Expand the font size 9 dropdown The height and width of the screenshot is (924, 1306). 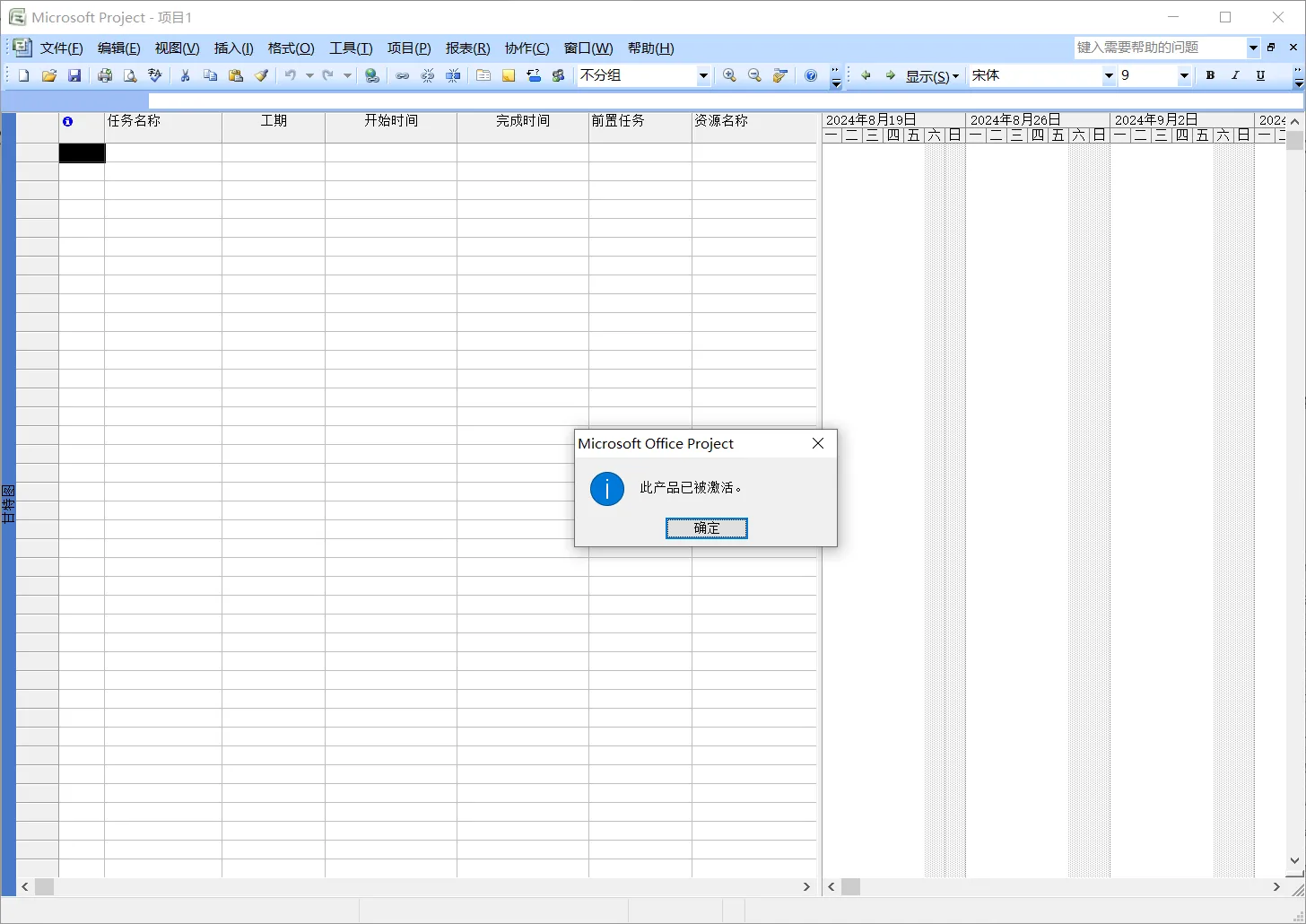[1184, 76]
